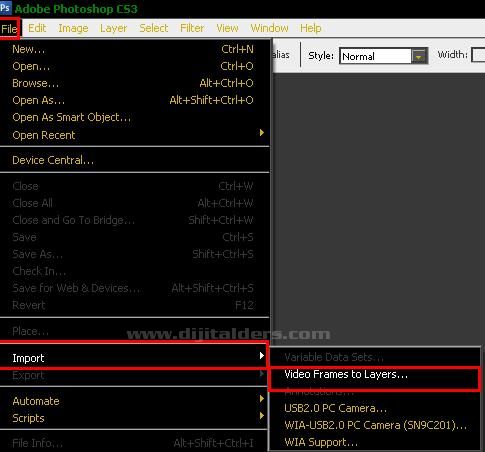This screenshot has height=452, width=485.
Task: Open the Filter menu
Action: click(192, 28)
